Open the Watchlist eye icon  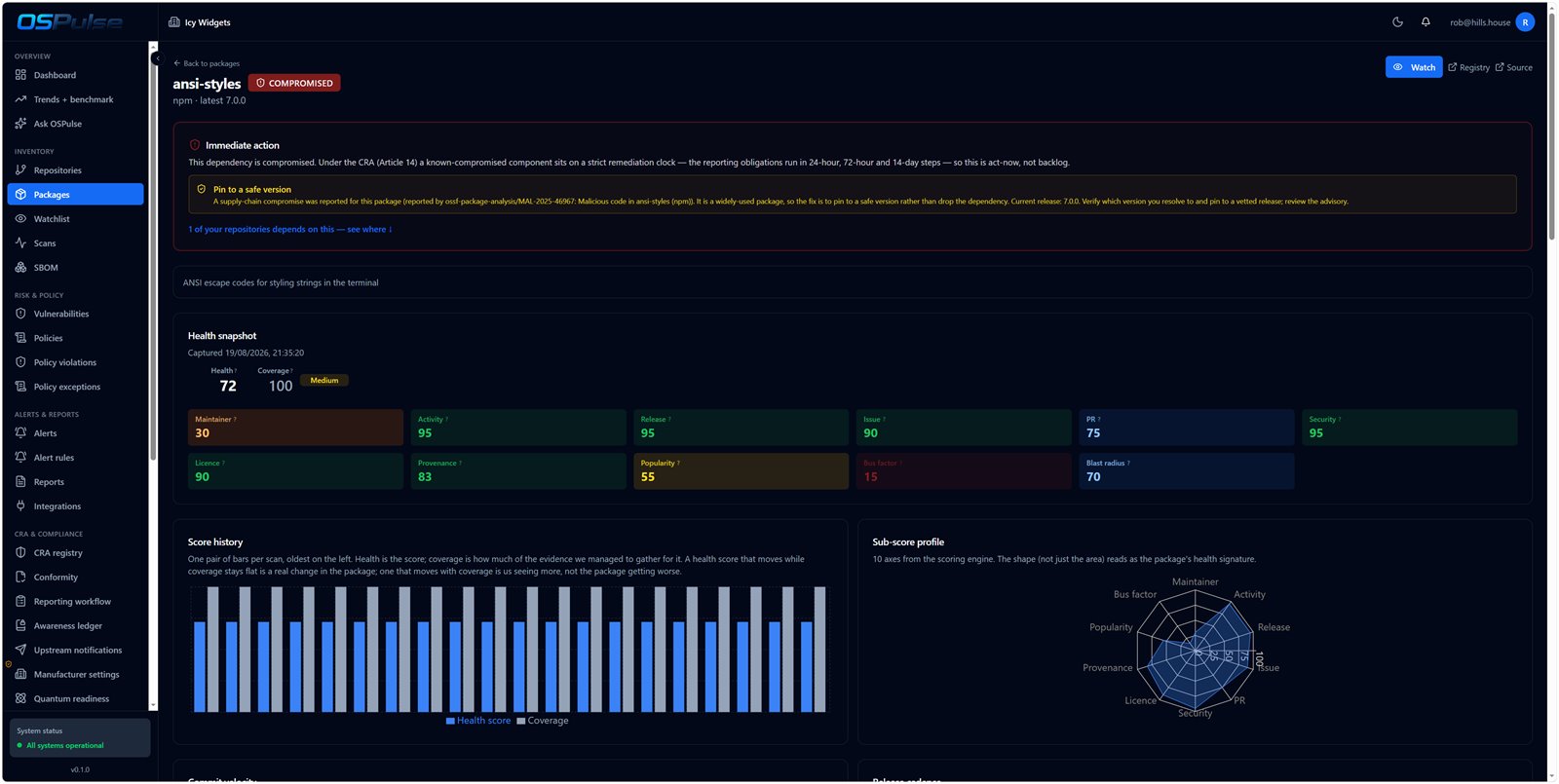coord(20,219)
